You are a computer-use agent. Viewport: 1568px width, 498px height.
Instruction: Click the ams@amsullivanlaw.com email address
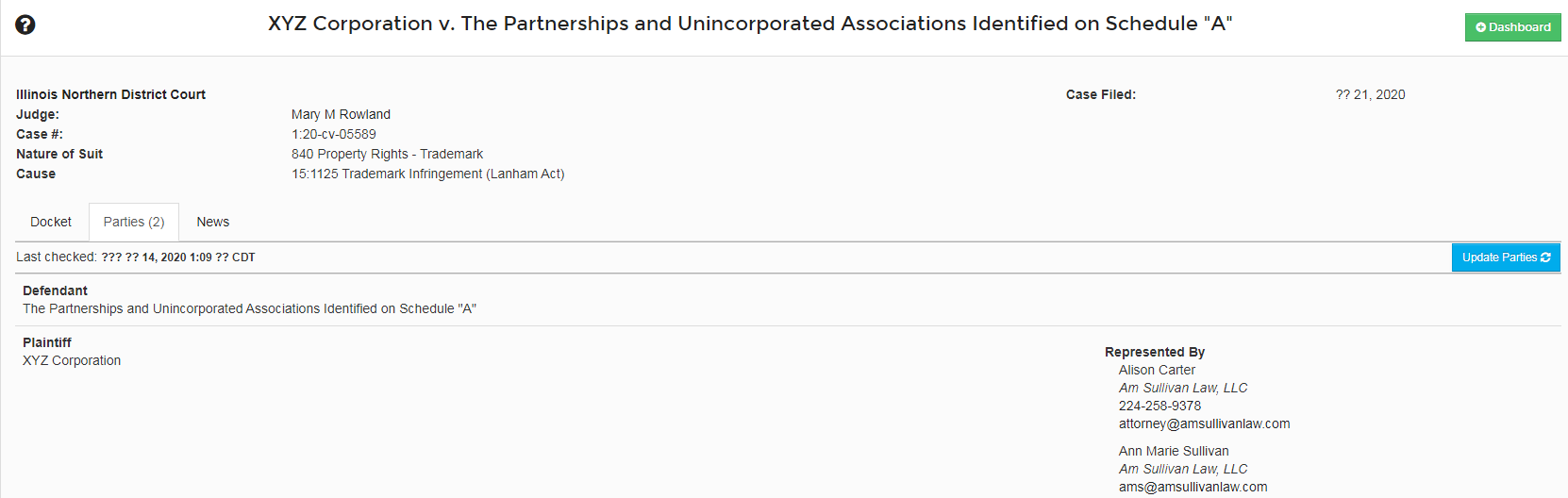pos(1193,487)
